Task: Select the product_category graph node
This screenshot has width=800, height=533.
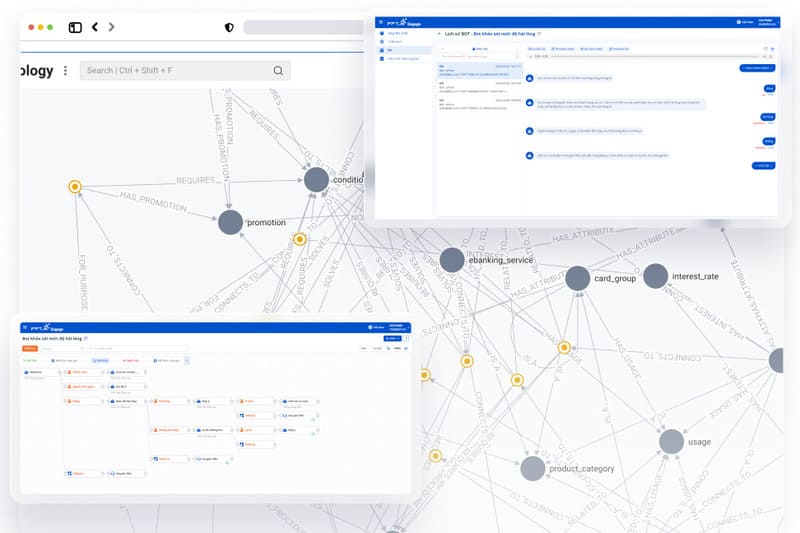Action: (x=533, y=468)
